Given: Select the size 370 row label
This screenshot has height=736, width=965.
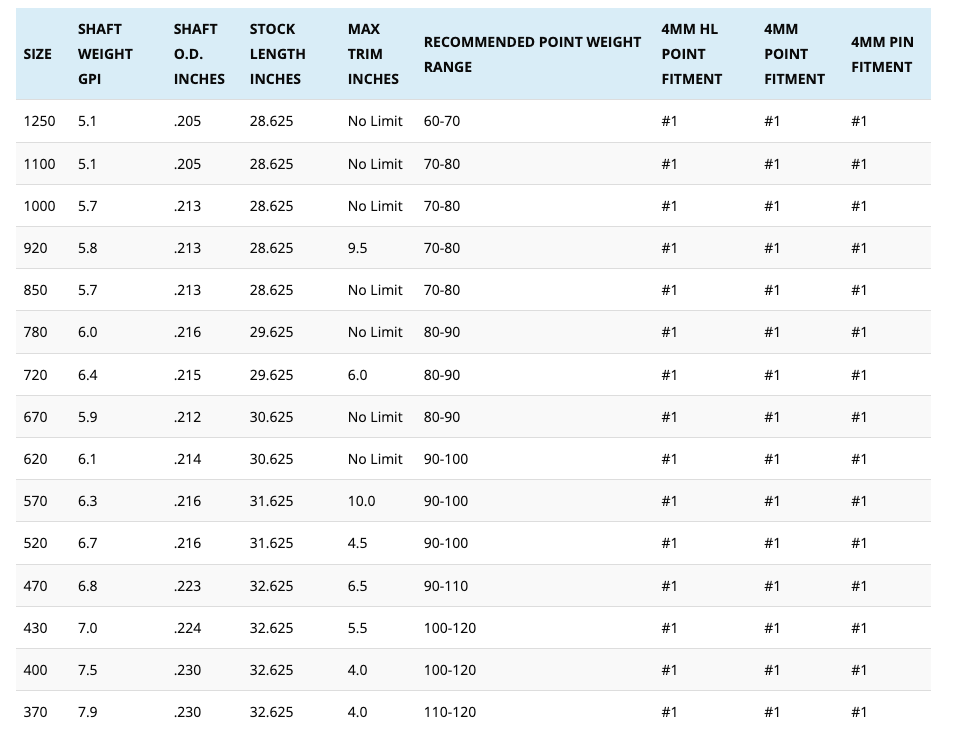Looking at the screenshot, I should [x=35, y=712].
